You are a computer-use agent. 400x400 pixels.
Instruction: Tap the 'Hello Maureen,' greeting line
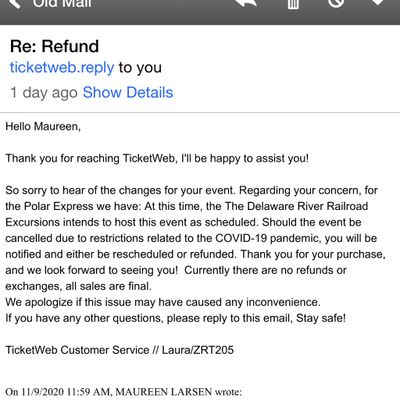(43, 127)
